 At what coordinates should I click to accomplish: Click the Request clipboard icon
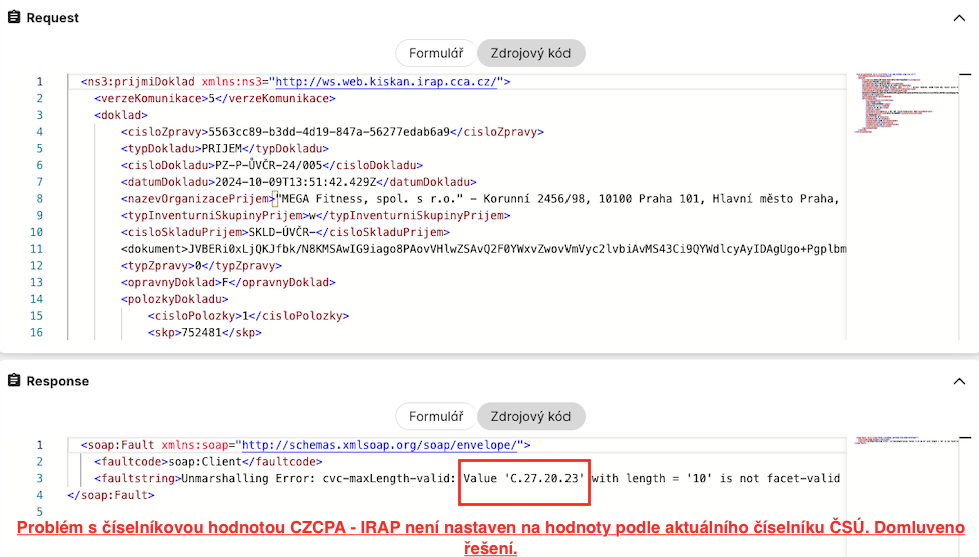point(14,18)
